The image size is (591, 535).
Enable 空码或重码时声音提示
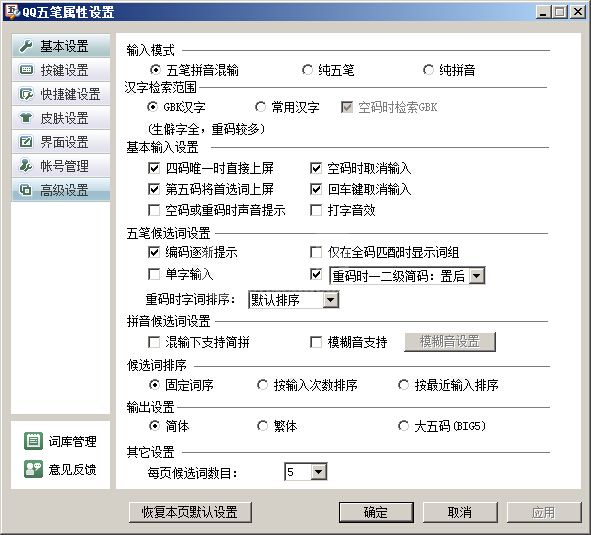click(x=154, y=210)
